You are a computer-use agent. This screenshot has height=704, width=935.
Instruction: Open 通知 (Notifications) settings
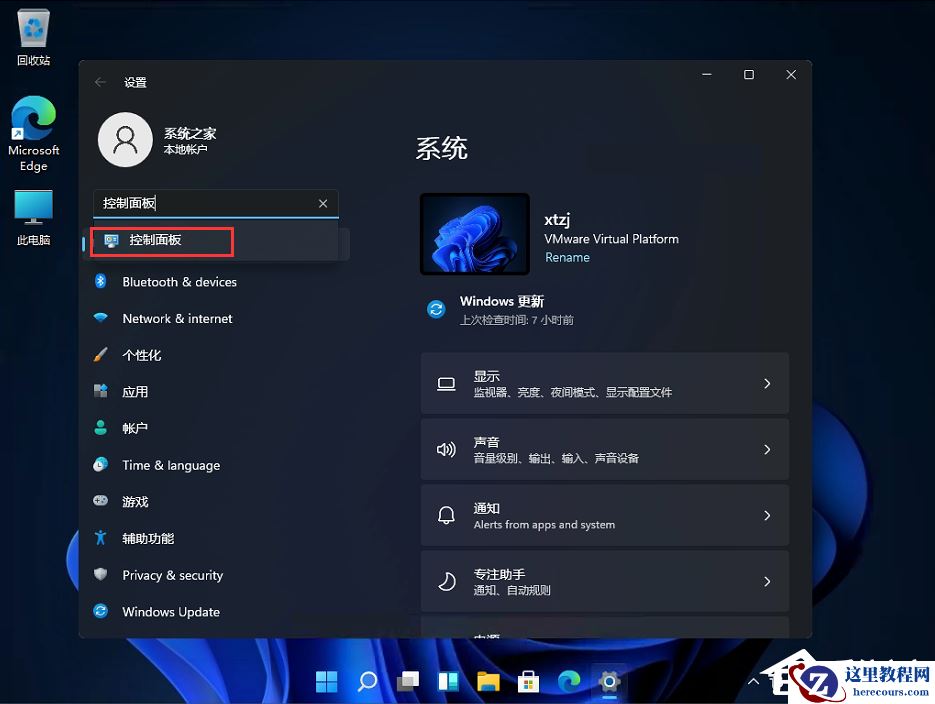604,515
